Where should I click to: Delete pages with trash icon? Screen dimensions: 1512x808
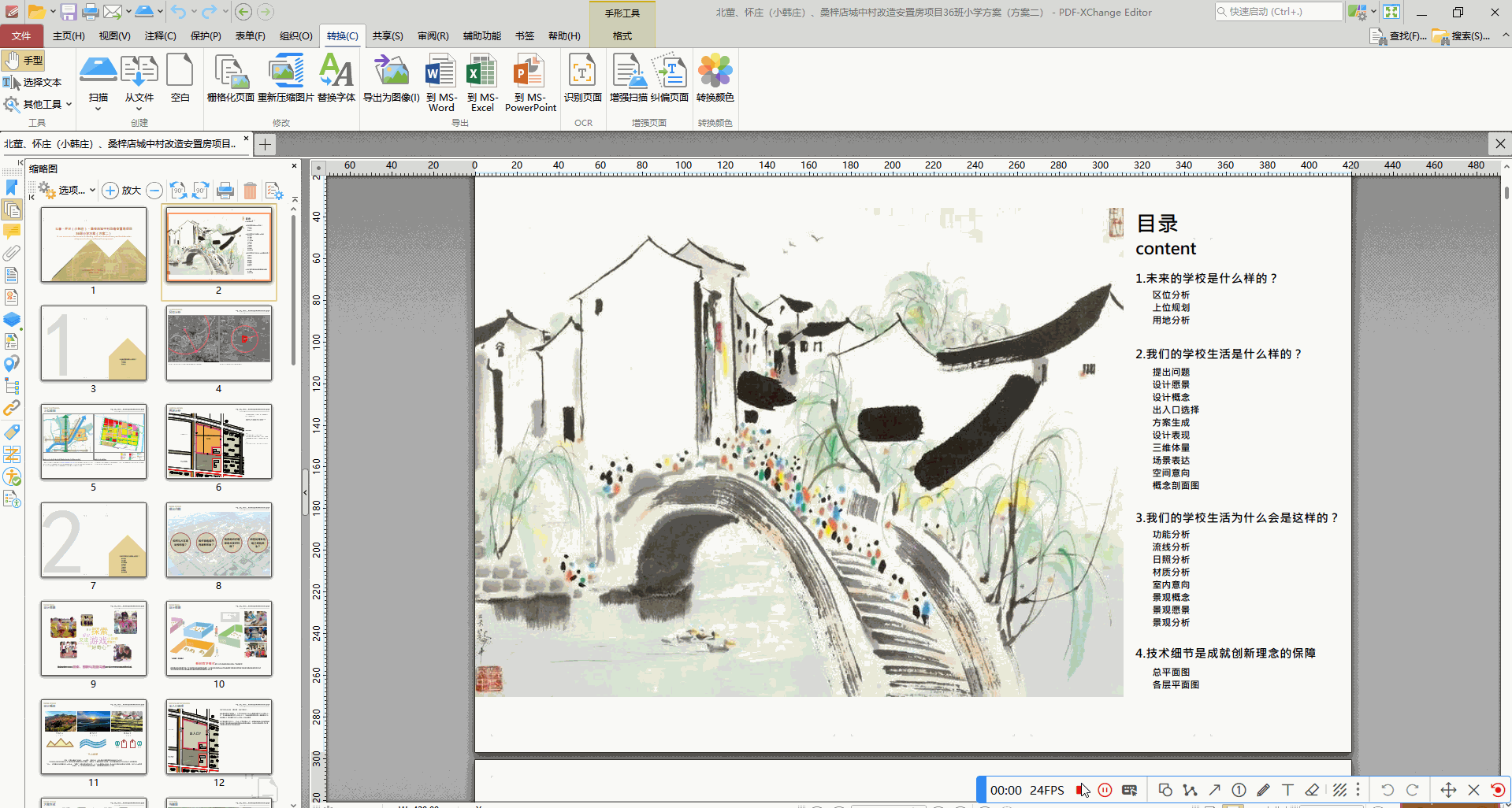point(250,190)
